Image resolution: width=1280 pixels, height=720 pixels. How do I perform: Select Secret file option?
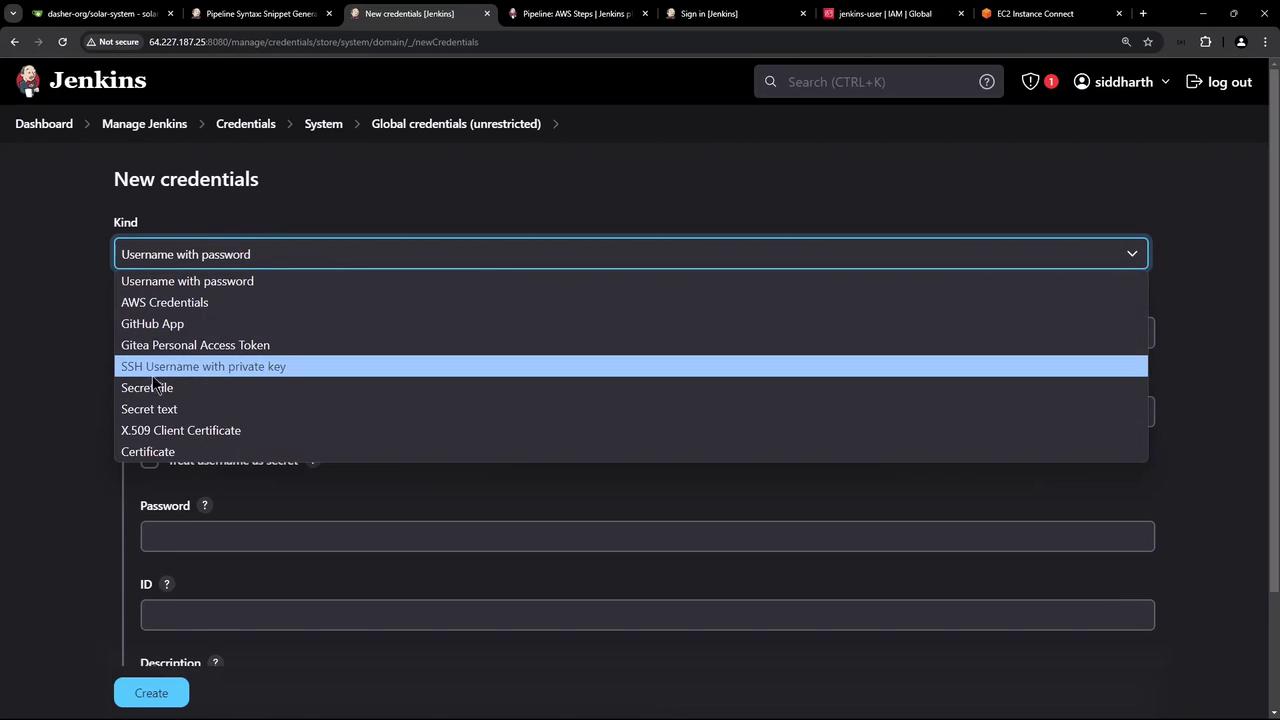tap(631, 388)
